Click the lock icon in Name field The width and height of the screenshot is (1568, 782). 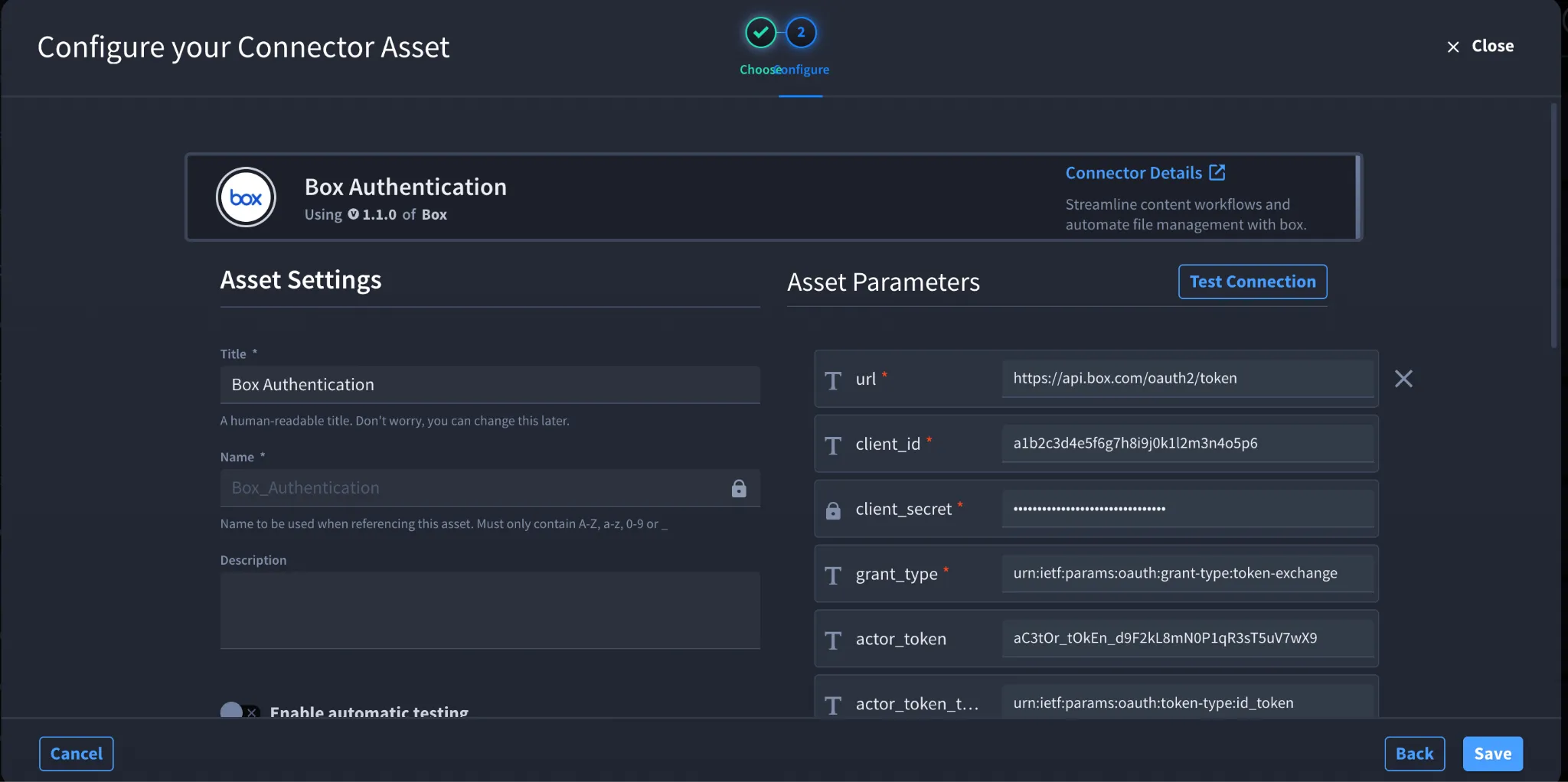click(739, 488)
